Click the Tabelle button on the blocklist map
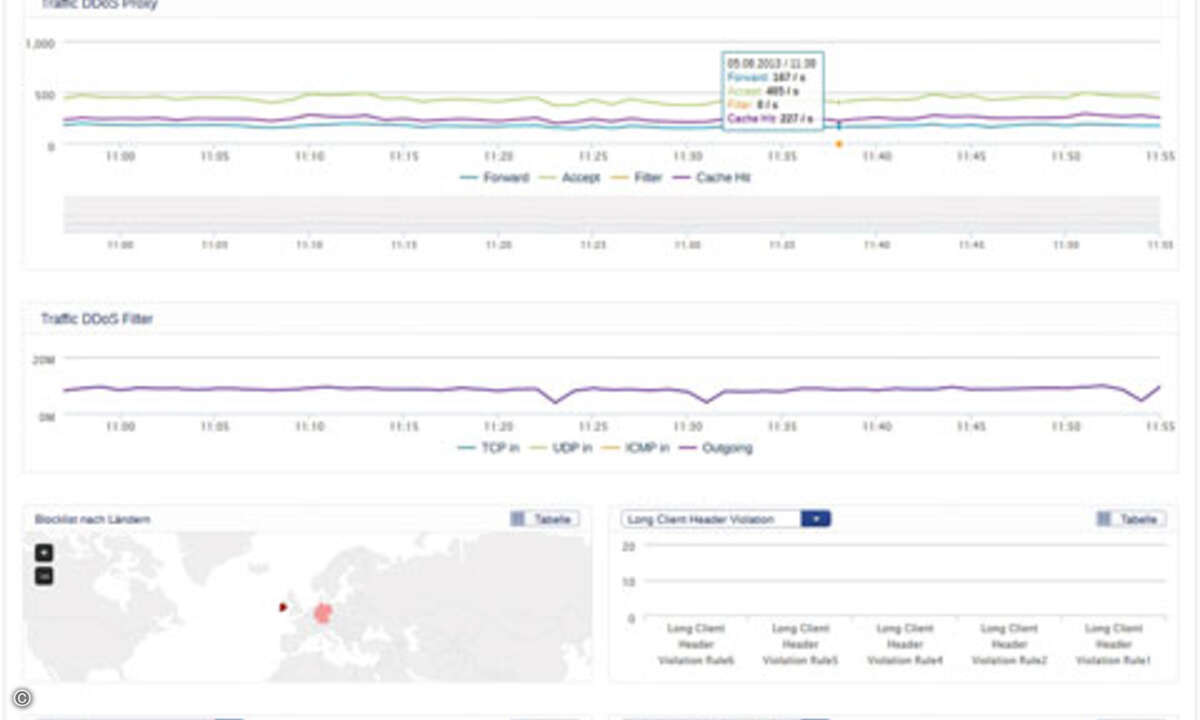Image resolution: width=1200 pixels, height=720 pixels. point(544,519)
